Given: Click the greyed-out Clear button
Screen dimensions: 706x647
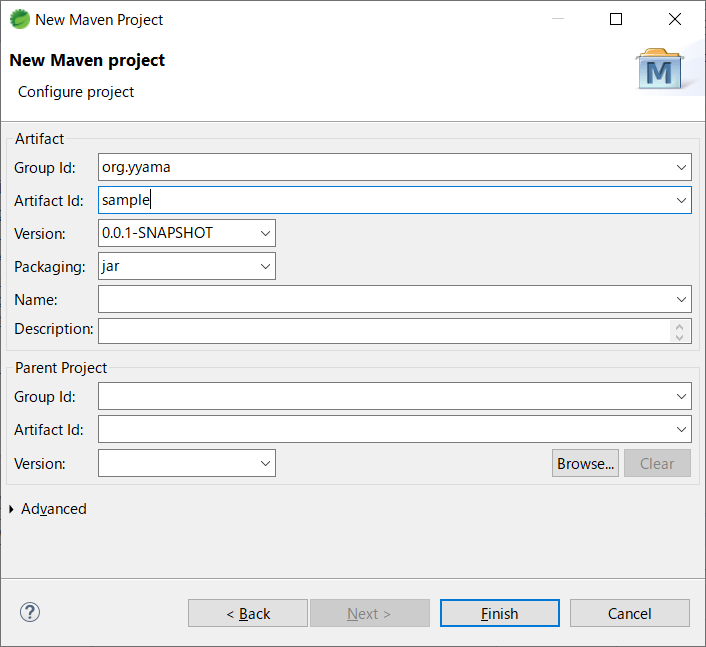Looking at the screenshot, I should tap(657, 463).
